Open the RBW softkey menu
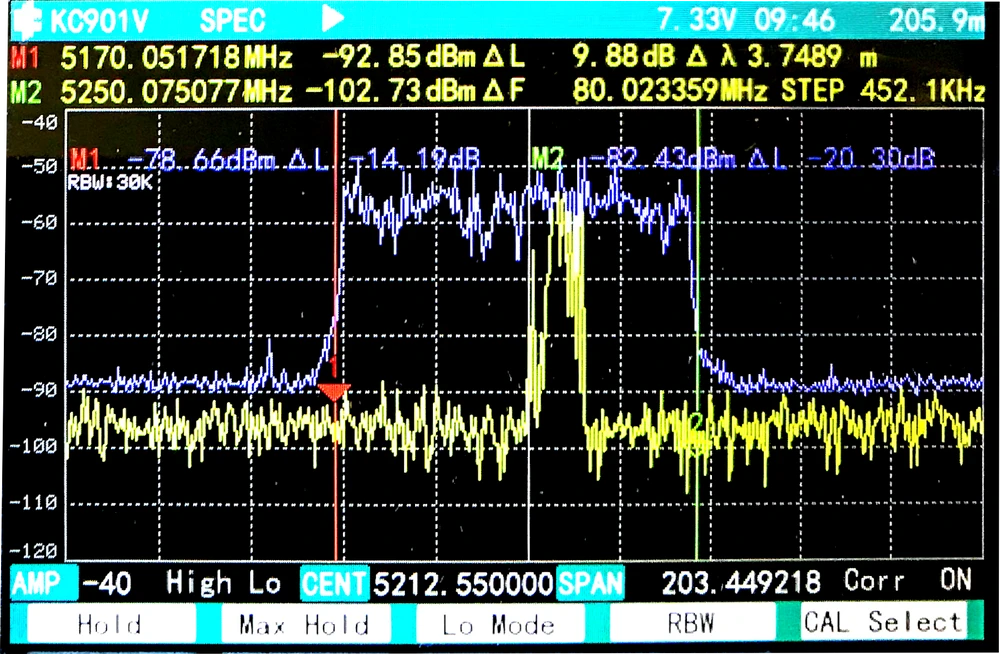Screen dimensions: 1000x654 click(692, 624)
